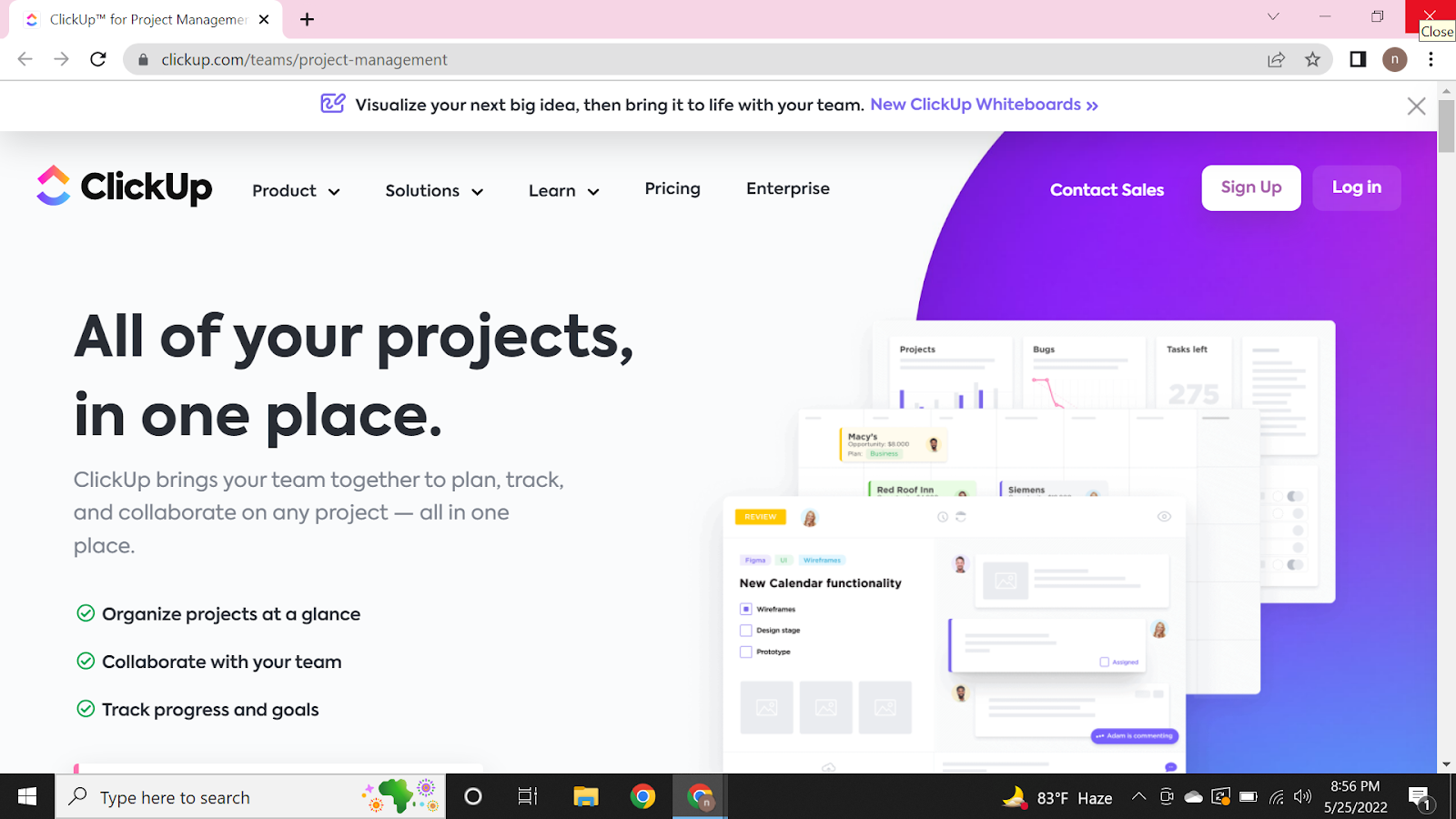Click the 'Tasks left' widget label
The image size is (1456, 819).
1188,349
